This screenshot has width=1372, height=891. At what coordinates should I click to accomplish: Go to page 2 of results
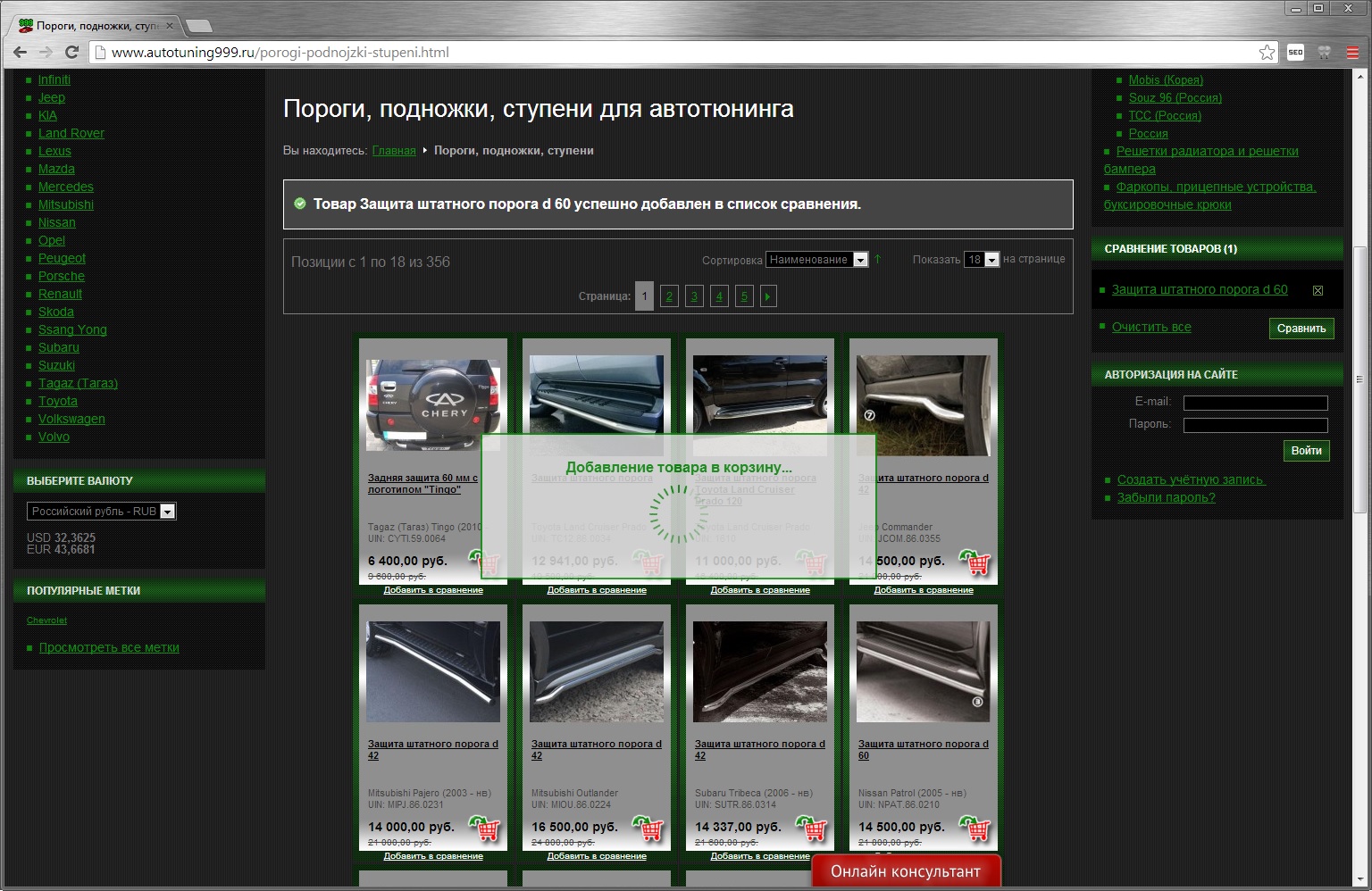click(669, 296)
